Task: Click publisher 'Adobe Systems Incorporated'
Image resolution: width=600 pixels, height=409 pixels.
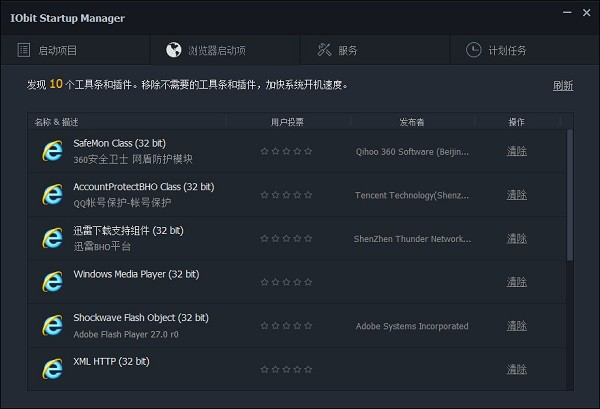Action: (x=412, y=326)
